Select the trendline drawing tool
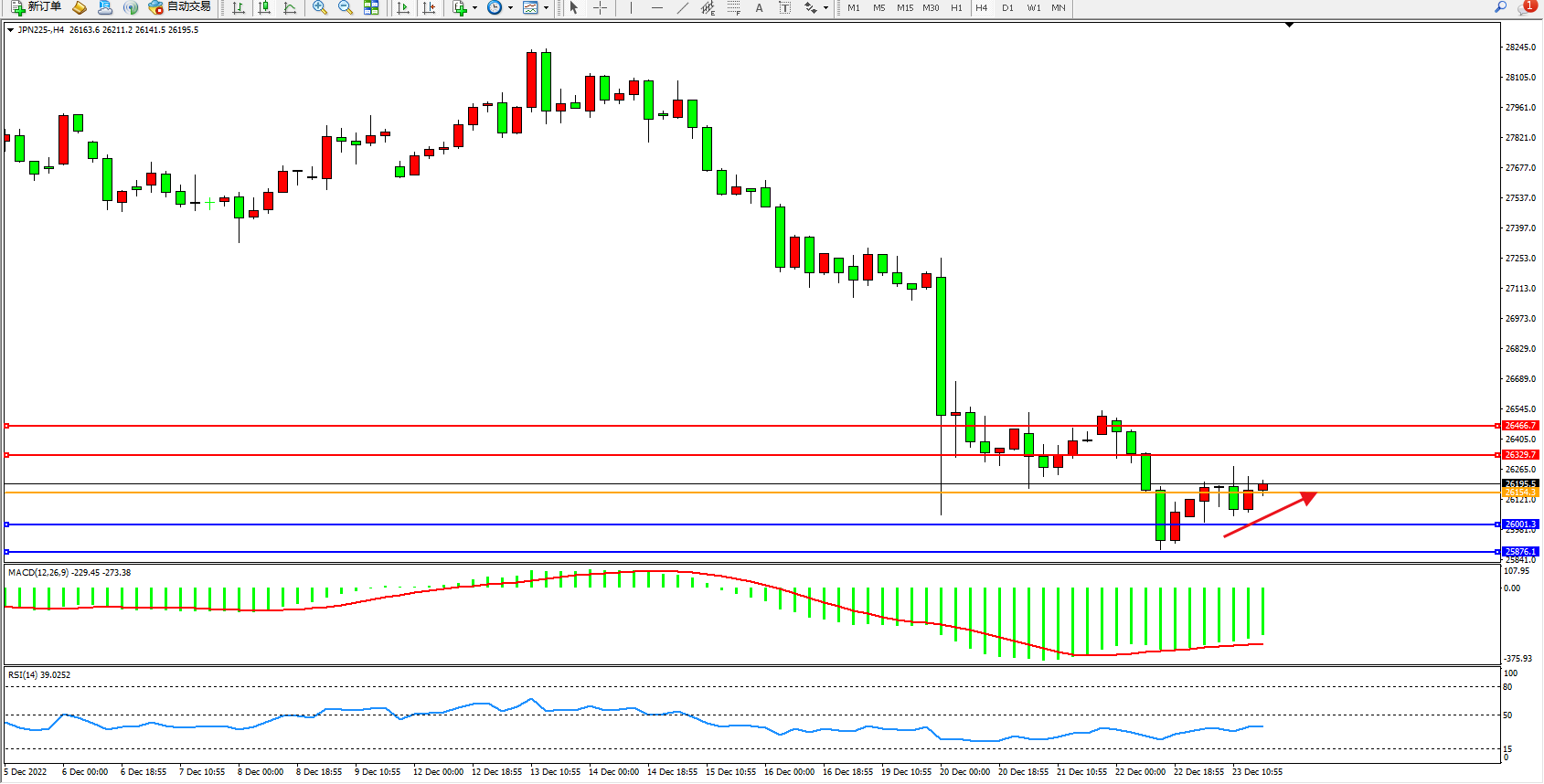 pyautogui.click(x=682, y=7)
